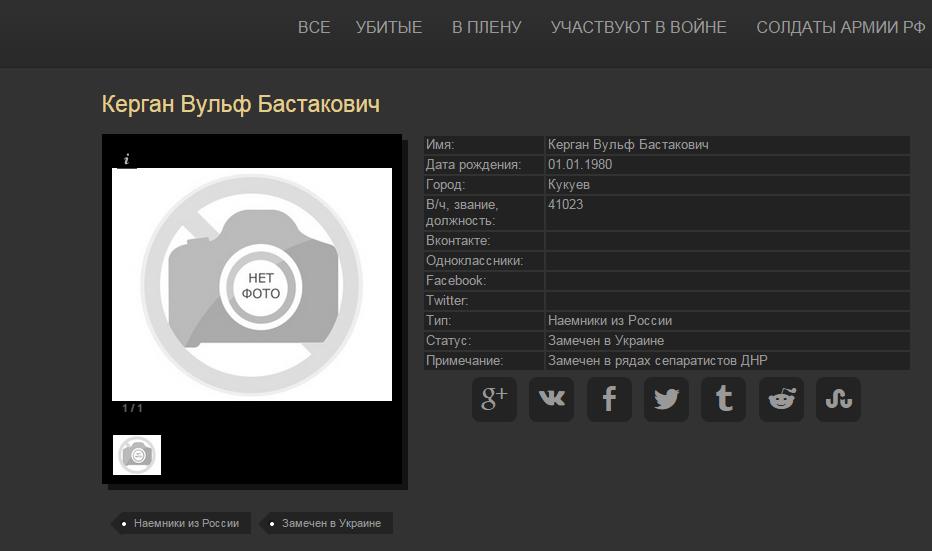Viewport: 932px width, 551px height.
Task: Click the Примечание label
Action: 464,360
